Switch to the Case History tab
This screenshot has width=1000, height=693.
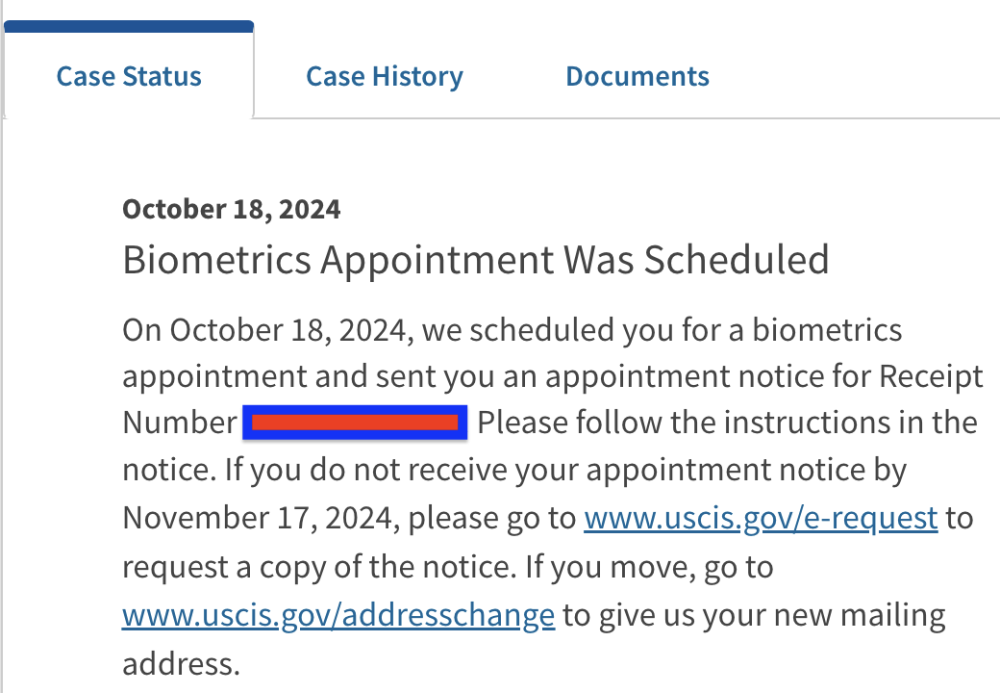tap(385, 77)
